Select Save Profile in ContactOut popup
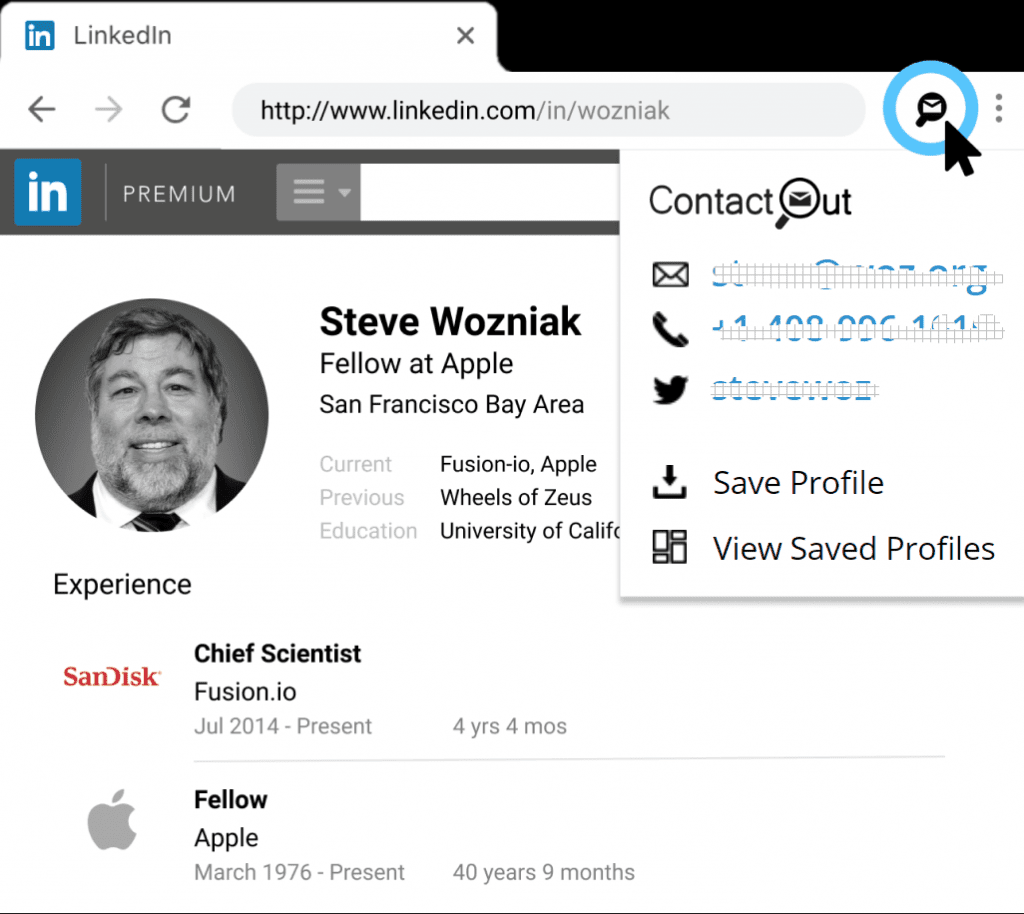 797,483
